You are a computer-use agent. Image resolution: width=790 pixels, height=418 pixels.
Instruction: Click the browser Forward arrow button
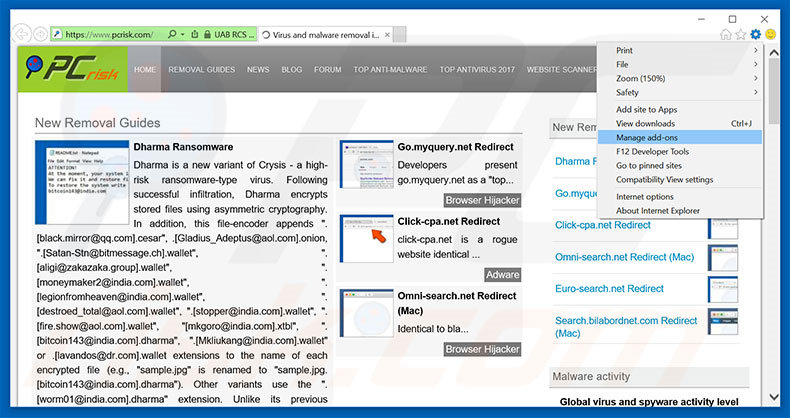pyautogui.click(x=40, y=34)
